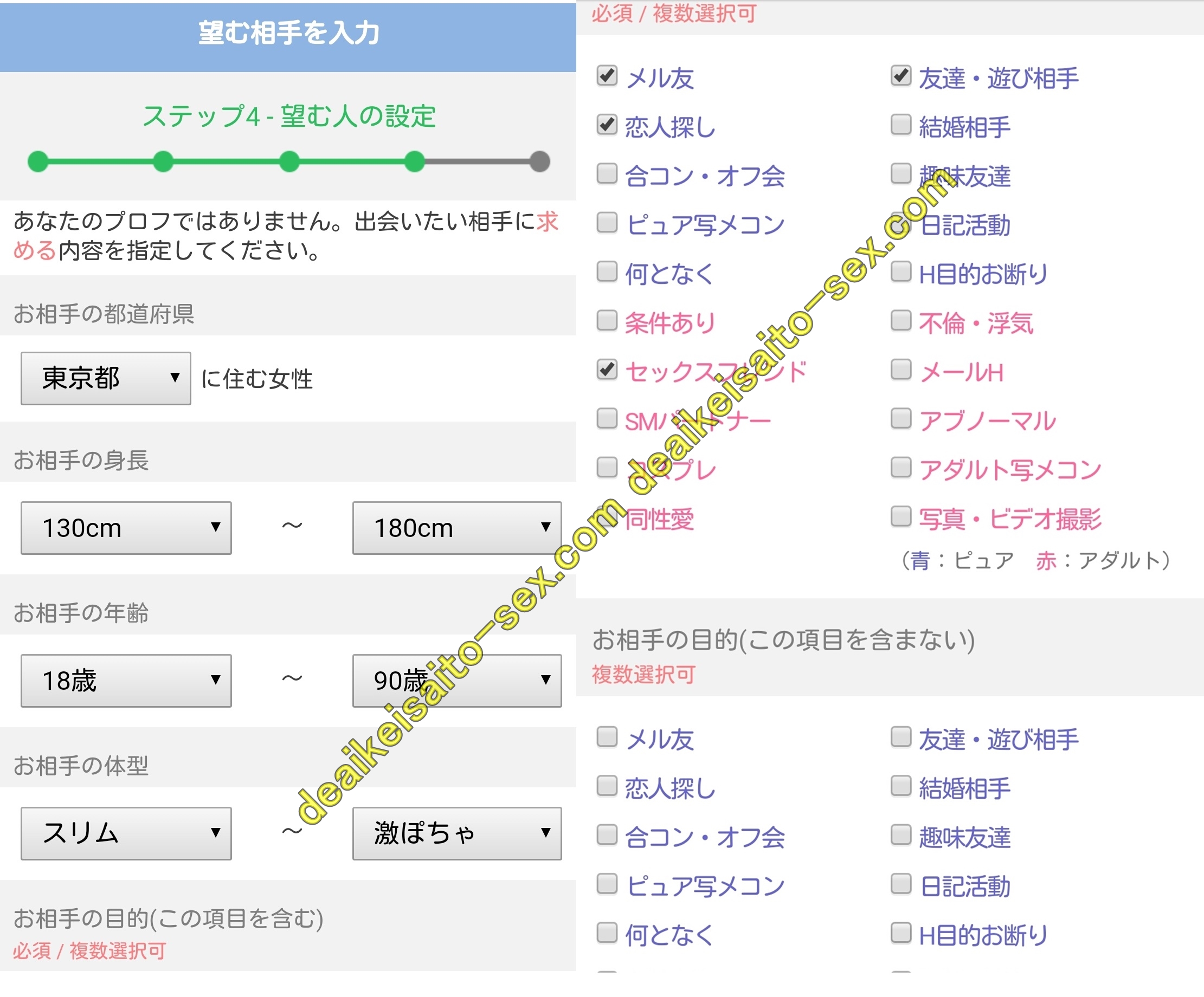Image resolution: width=1204 pixels, height=997 pixels.
Task: Check the 写真・ビデオ撮影 checkbox
Action: (x=901, y=516)
